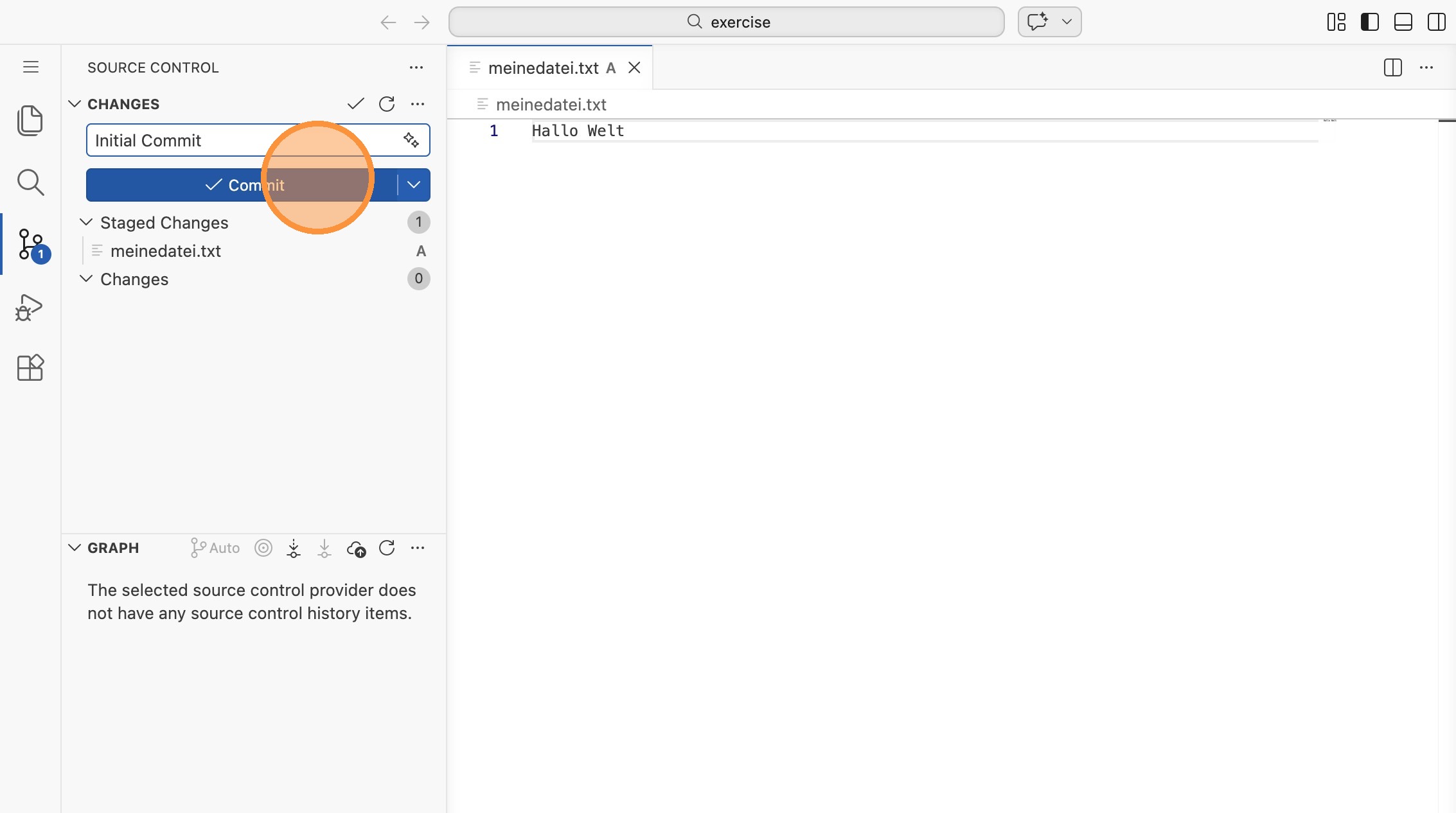Toggle the primary side bar visibility

tap(1369, 22)
